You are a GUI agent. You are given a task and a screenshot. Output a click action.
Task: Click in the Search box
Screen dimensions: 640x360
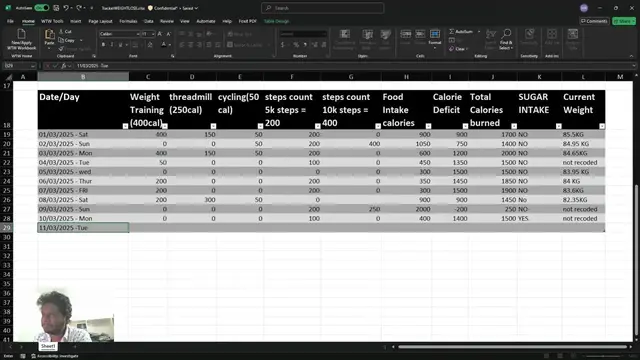(x=322, y=8)
